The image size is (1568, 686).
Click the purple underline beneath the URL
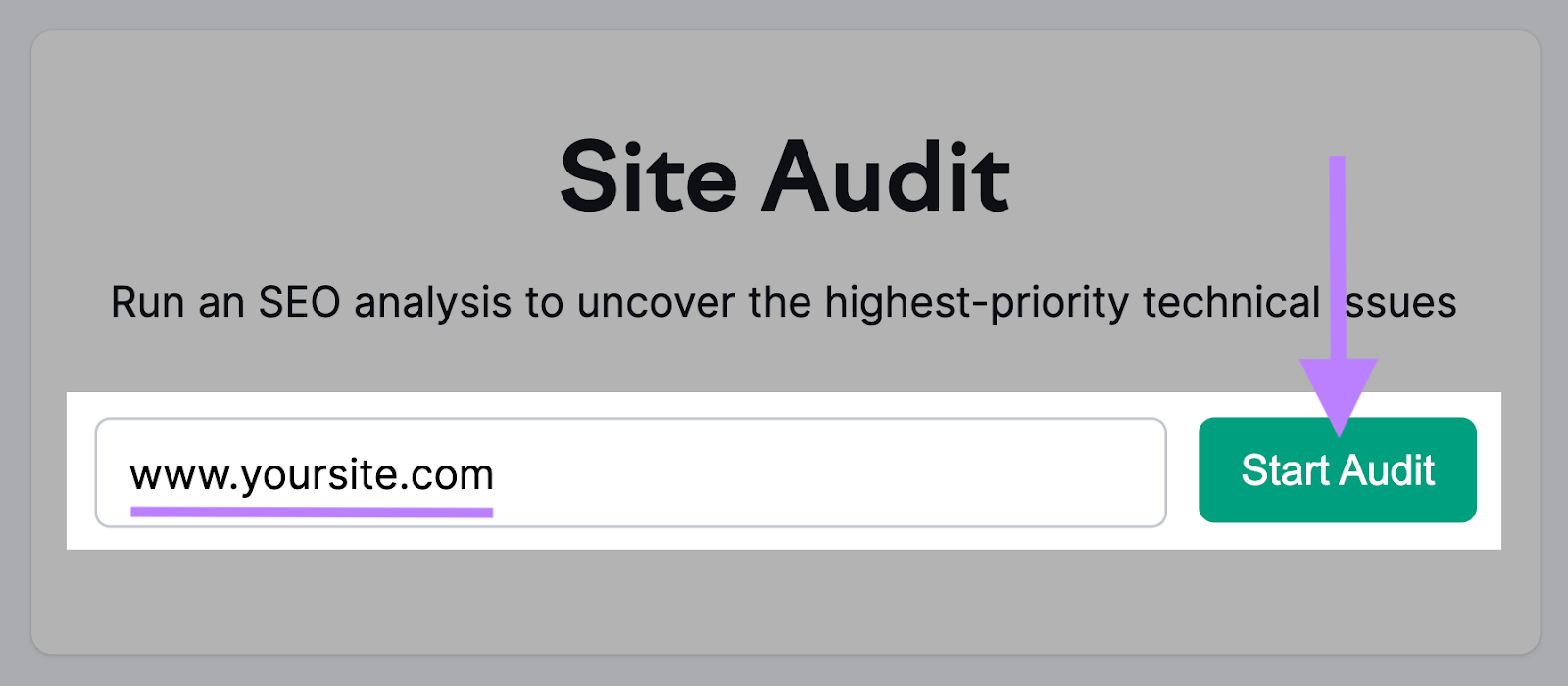point(312,512)
